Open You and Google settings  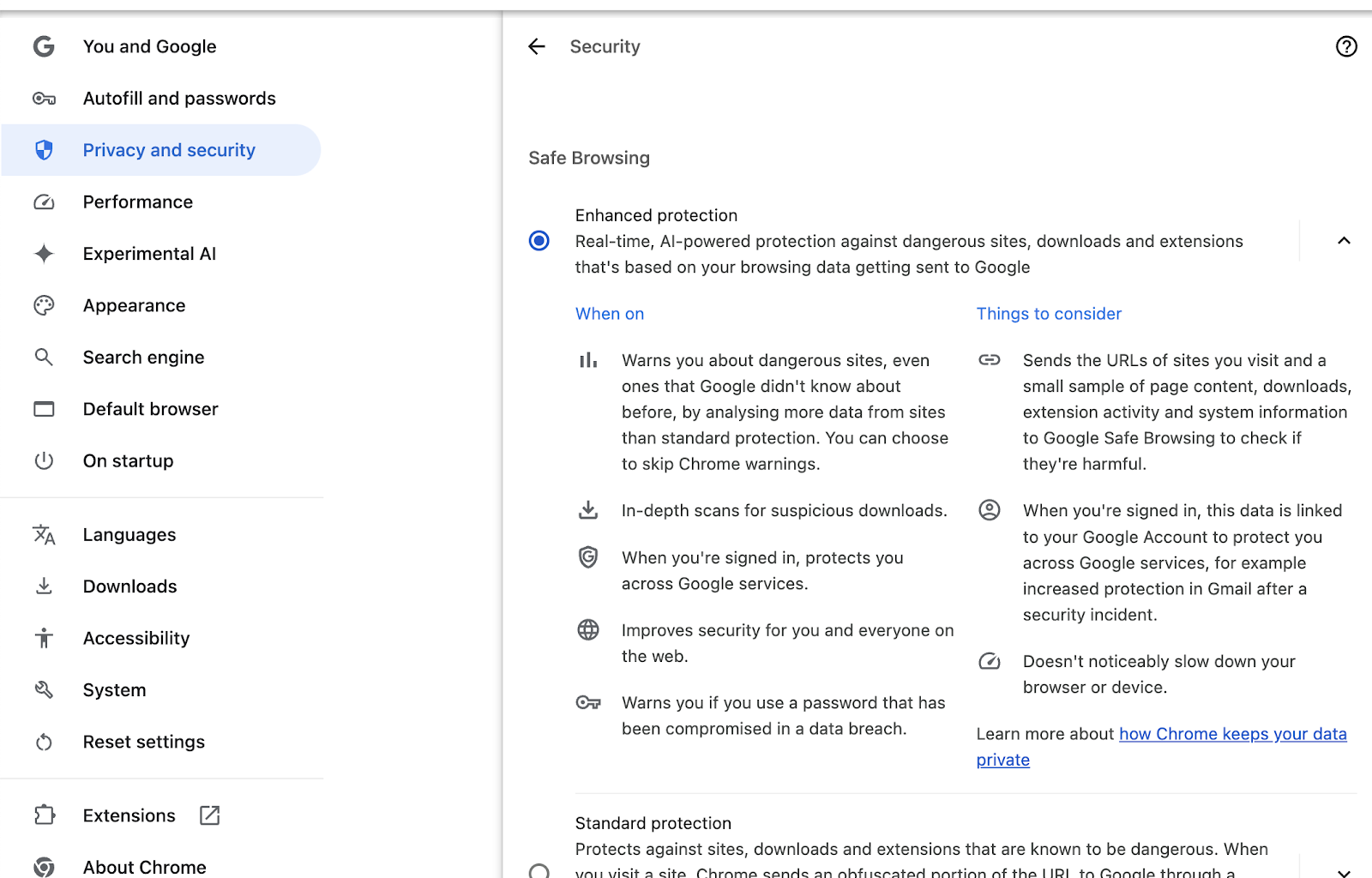161,46
